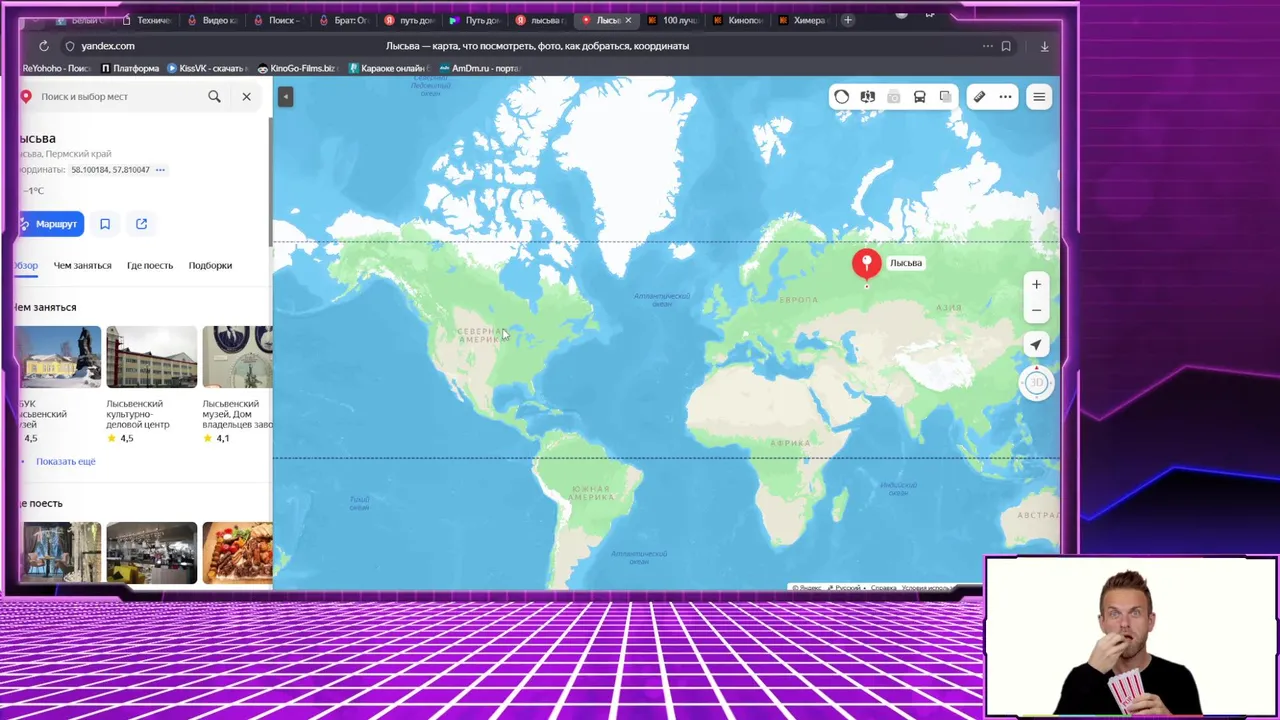This screenshot has width=1280, height=720.
Task: Share Лысьва with the share icon
Action: [x=141, y=224]
